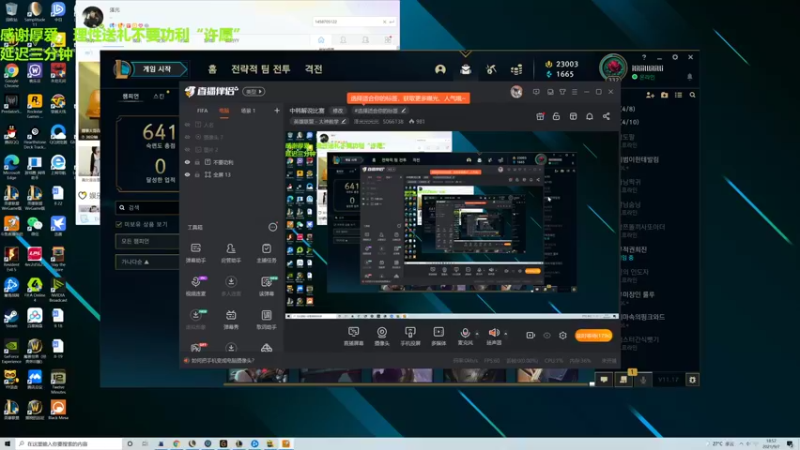Viewport: 800px width, 450px height.
Task: Mute the speaker in the bottom bar
Action: point(493,336)
